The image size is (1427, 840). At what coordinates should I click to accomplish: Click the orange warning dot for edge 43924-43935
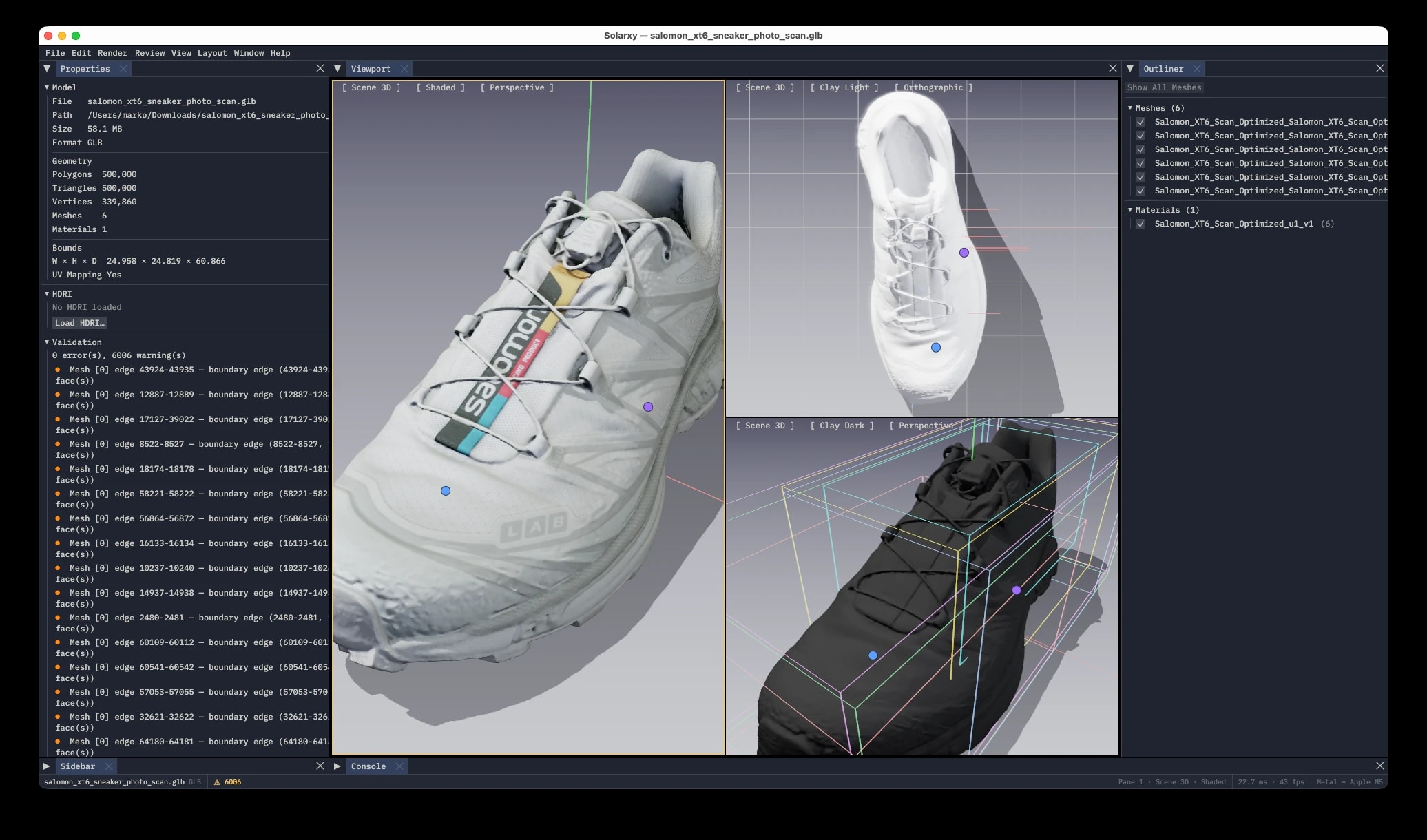58,370
